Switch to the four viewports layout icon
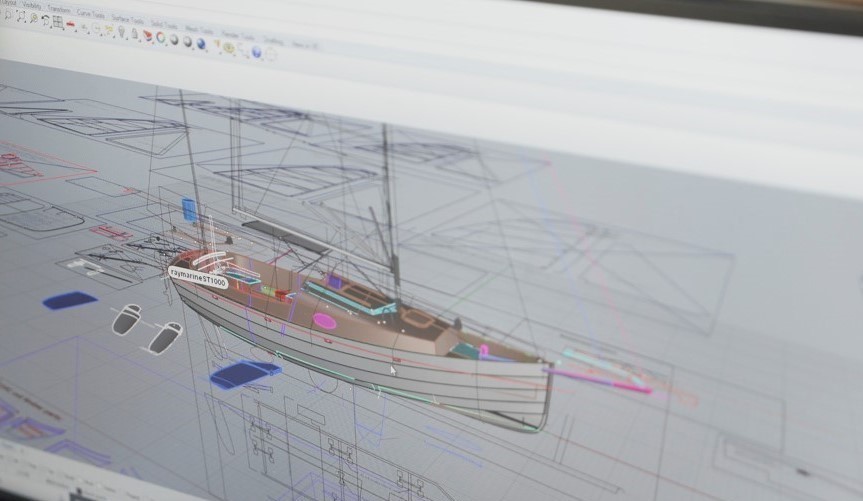 [x=58, y=23]
